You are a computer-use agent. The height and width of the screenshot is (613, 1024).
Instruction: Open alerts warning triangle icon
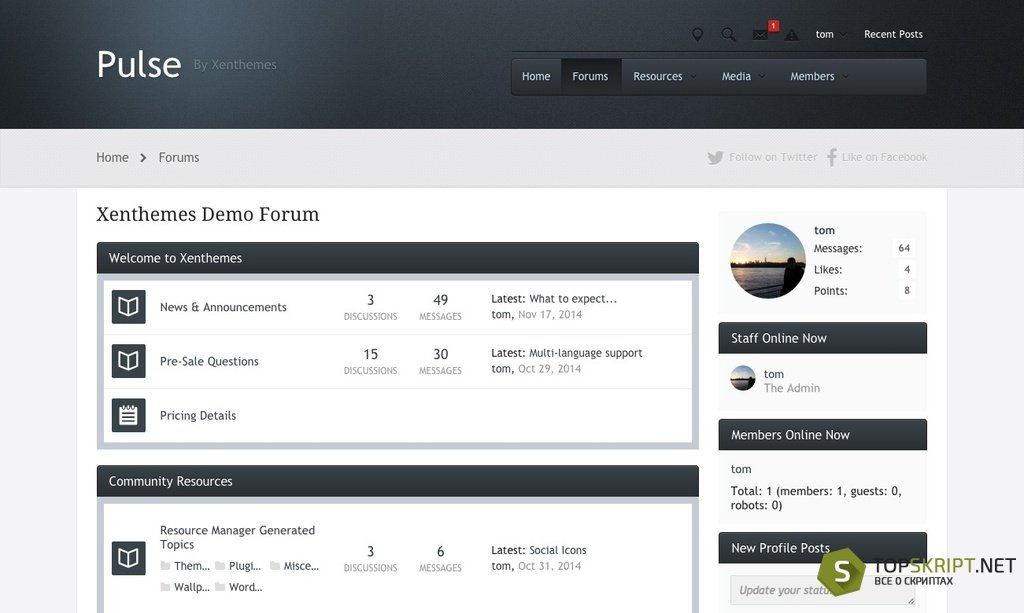point(792,35)
